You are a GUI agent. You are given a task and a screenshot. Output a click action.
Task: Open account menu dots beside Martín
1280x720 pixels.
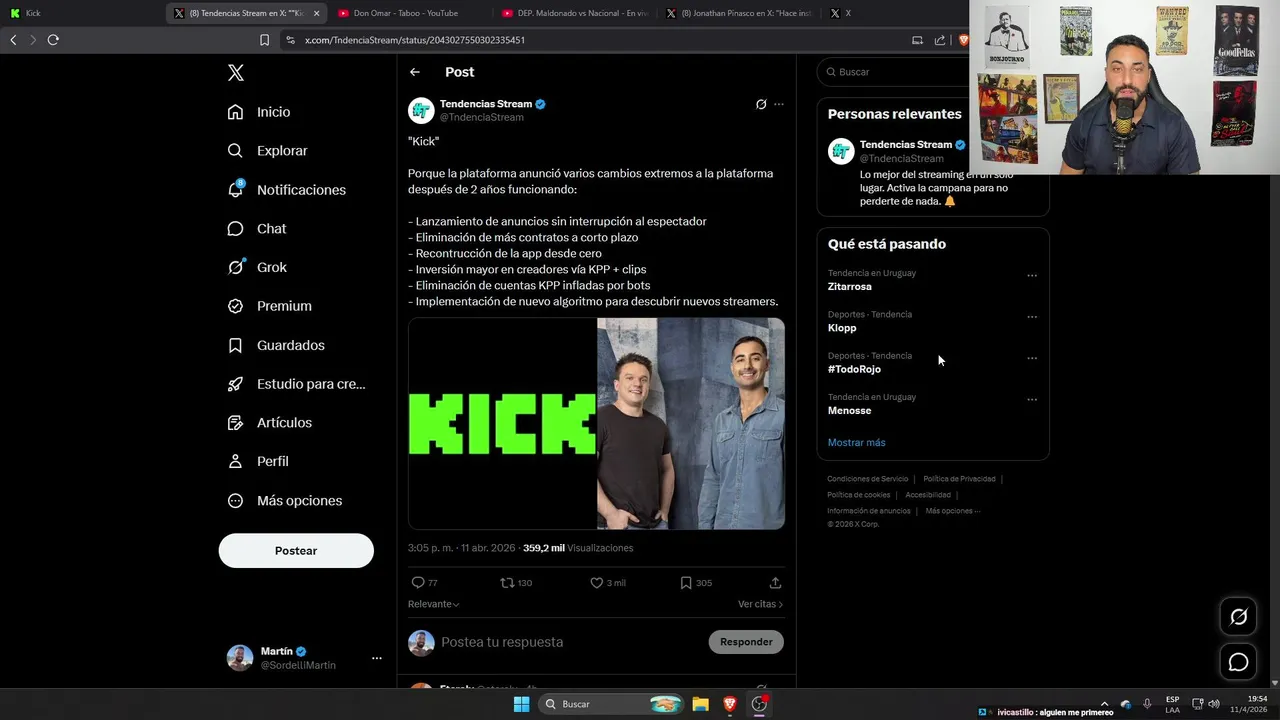tap(377, 658)
